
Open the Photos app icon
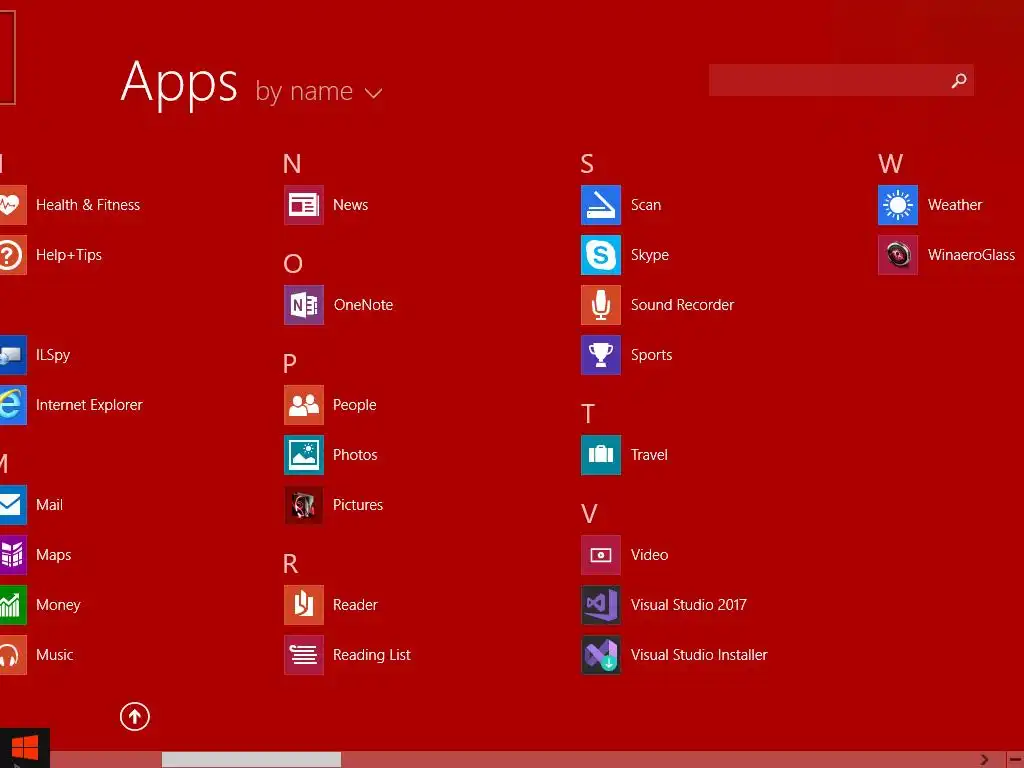304,455
